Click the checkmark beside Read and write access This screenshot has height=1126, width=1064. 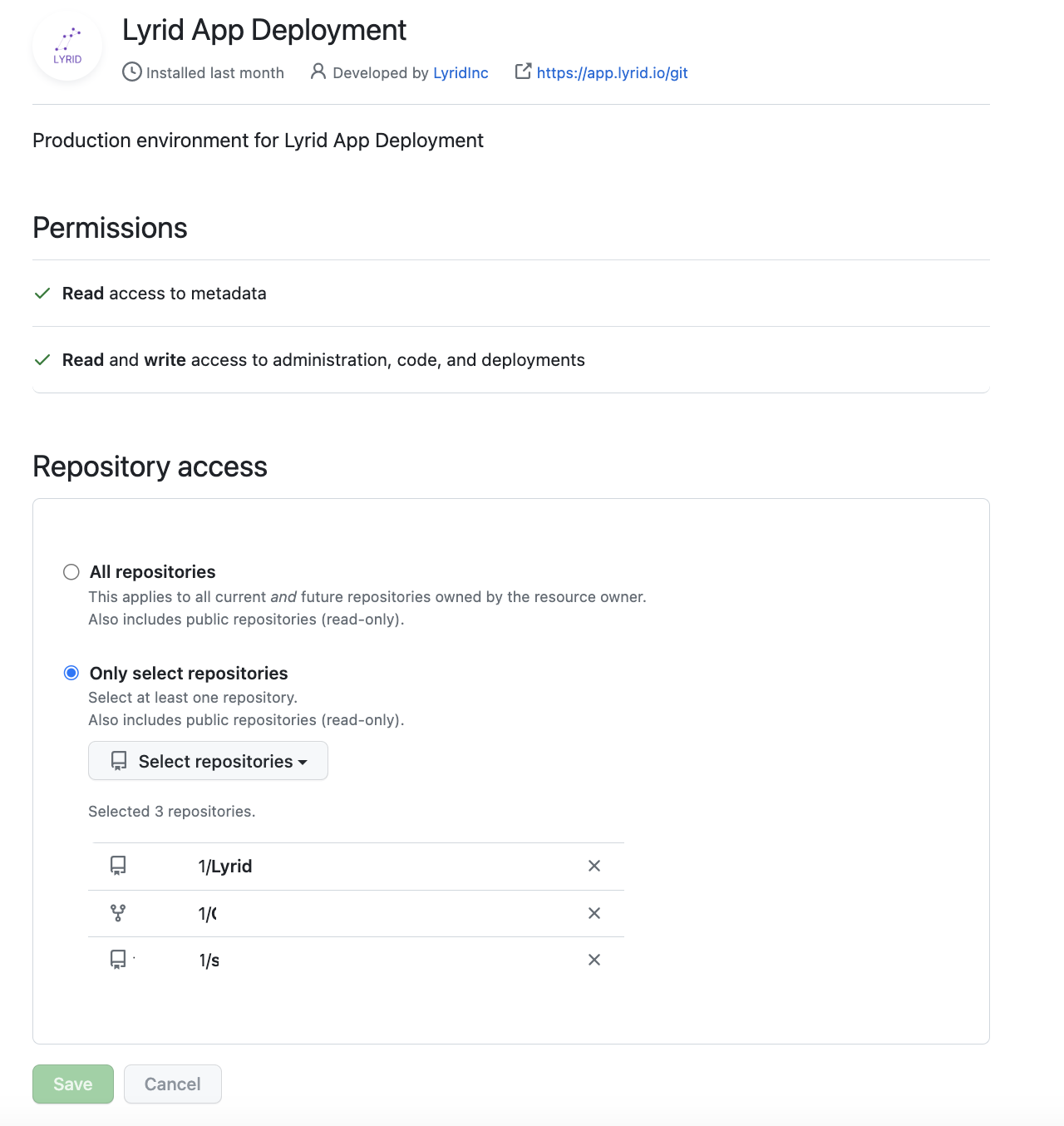[x=42, y=360]
